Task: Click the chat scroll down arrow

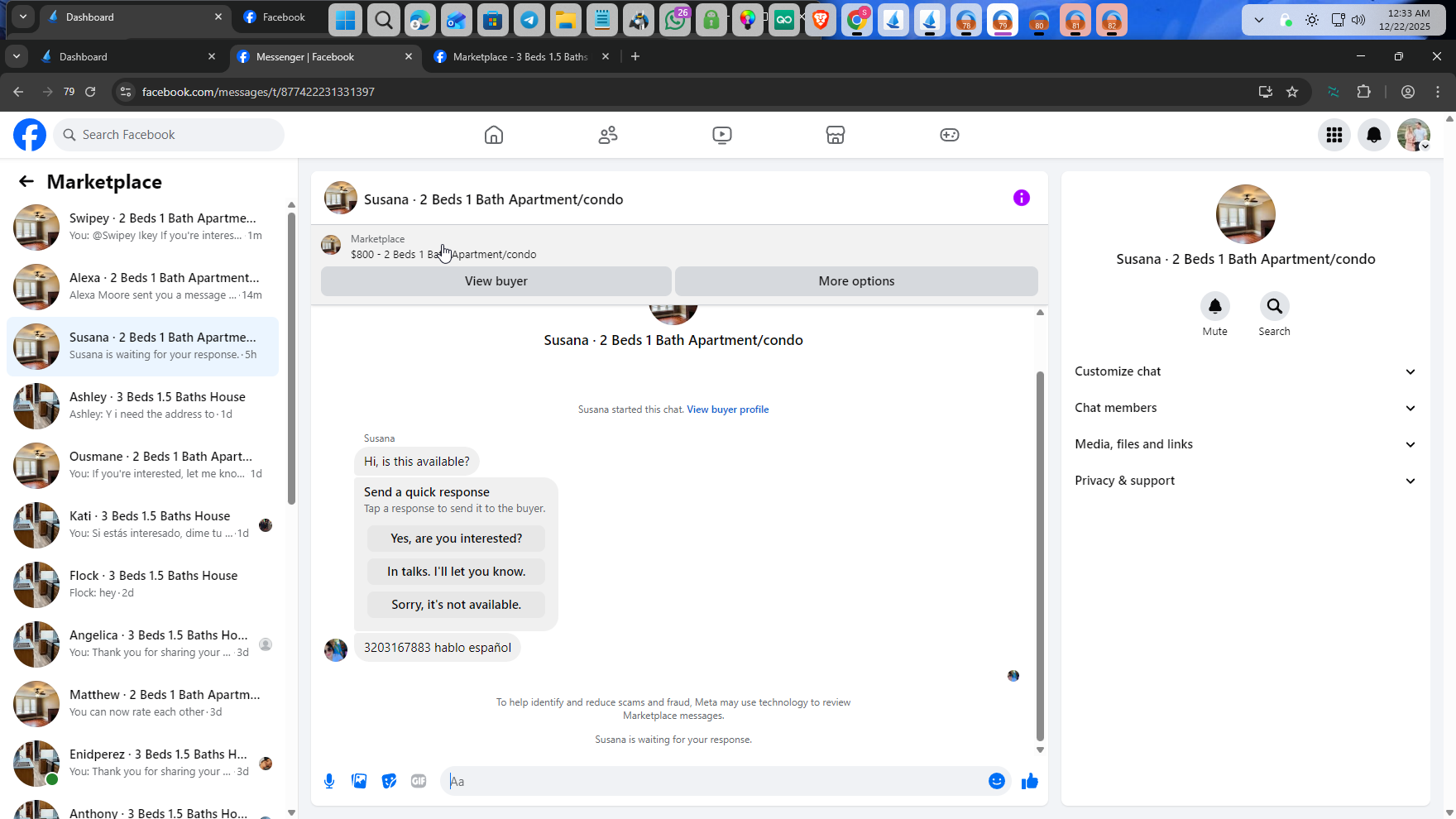Action: [x=1040, y=750]
